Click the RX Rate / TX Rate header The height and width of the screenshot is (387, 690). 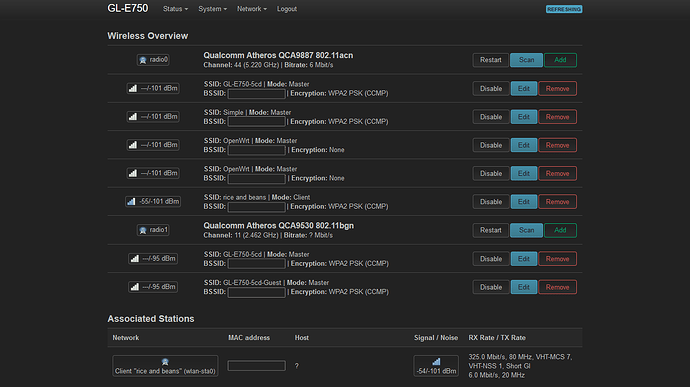(x=497, y=338)
